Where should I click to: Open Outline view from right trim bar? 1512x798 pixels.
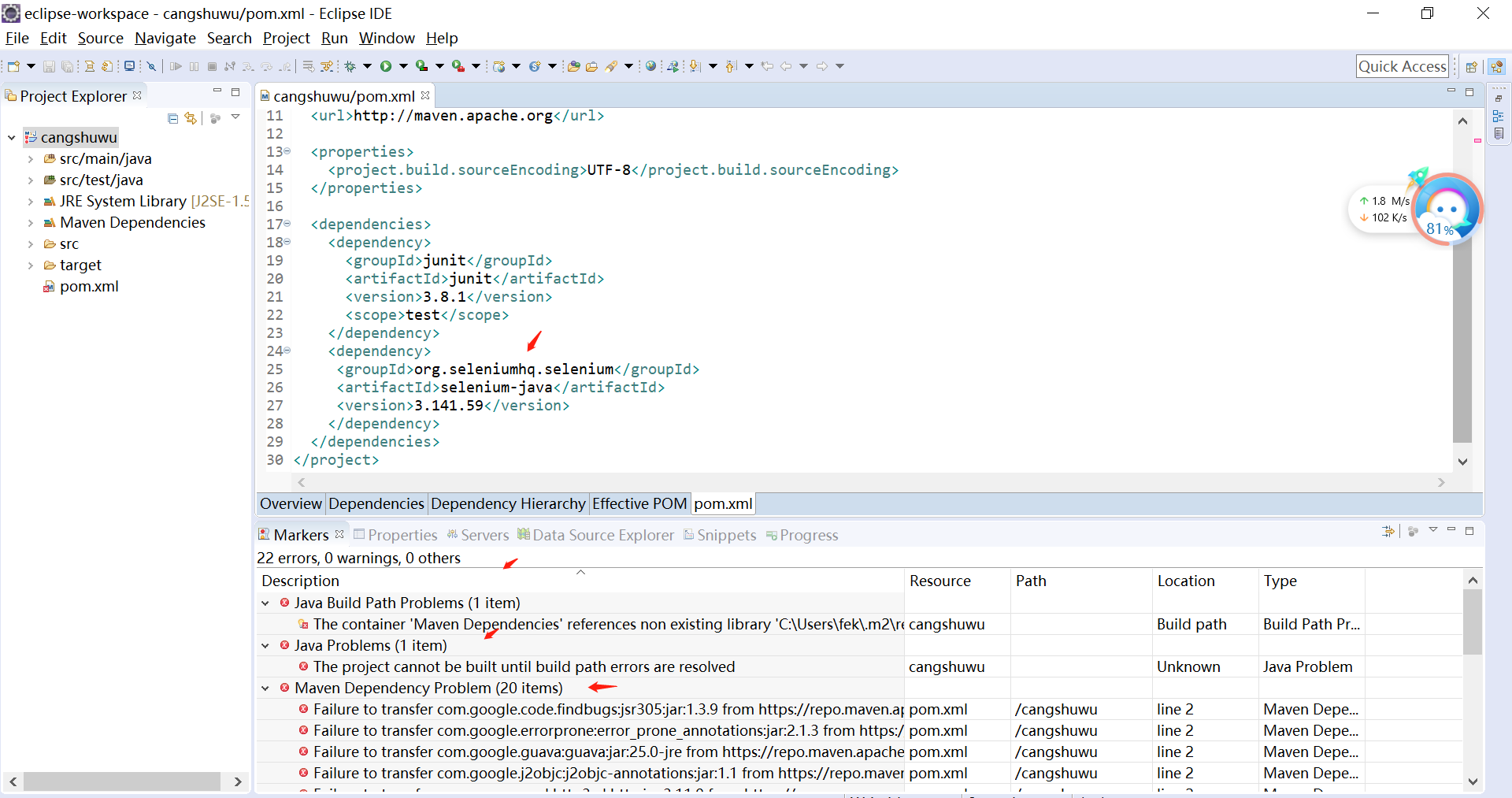click(1498, 116)
